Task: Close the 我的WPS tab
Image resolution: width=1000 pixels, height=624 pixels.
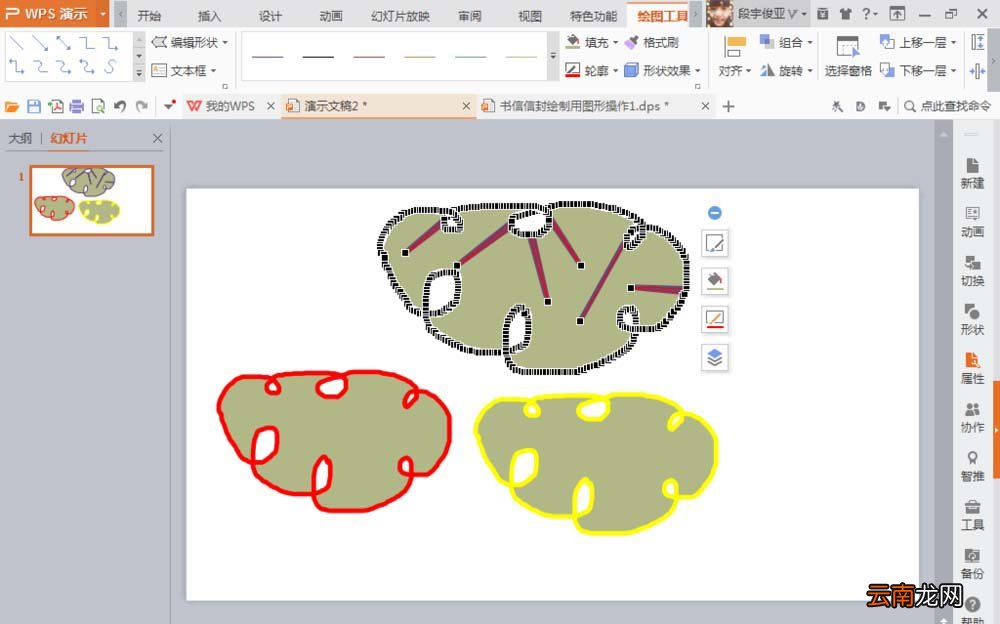Action: point(270,106)
